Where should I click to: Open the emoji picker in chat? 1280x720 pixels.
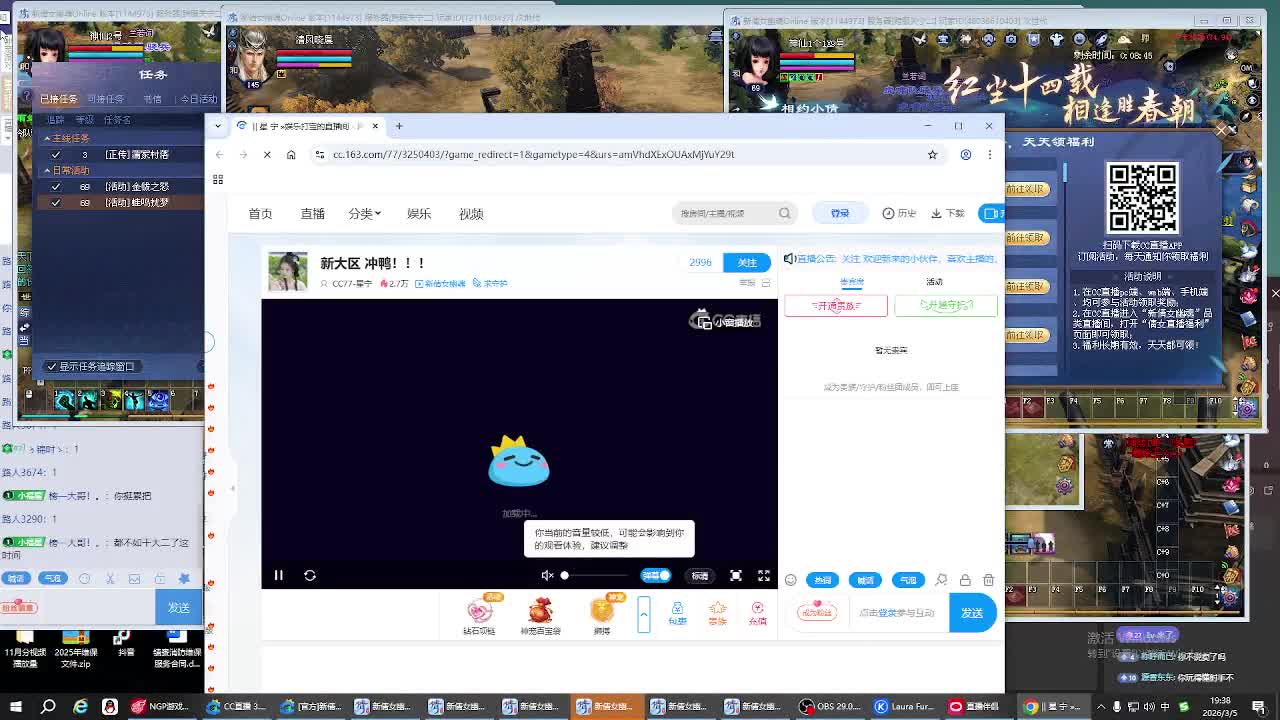point(791,580)
